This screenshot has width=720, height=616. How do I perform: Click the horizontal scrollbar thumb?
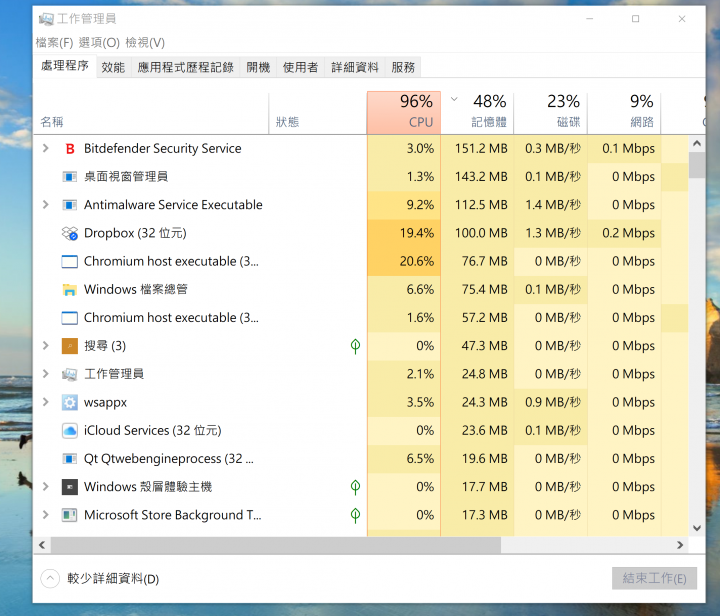pyautogui.click(x=276, y=545)
